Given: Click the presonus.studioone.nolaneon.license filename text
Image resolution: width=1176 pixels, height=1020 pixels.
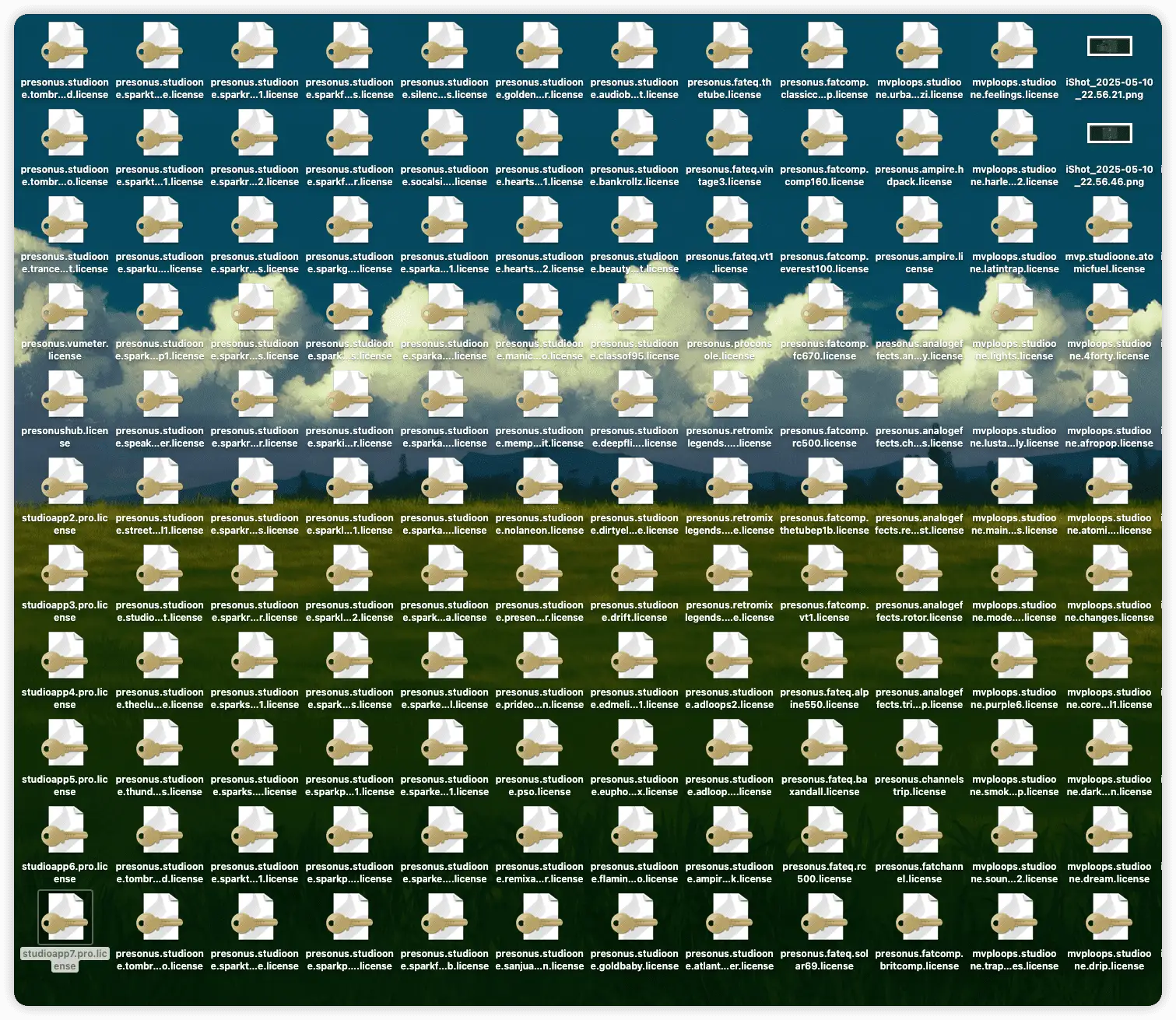Looking at the screenshot, I should click(x=539, y=524).
